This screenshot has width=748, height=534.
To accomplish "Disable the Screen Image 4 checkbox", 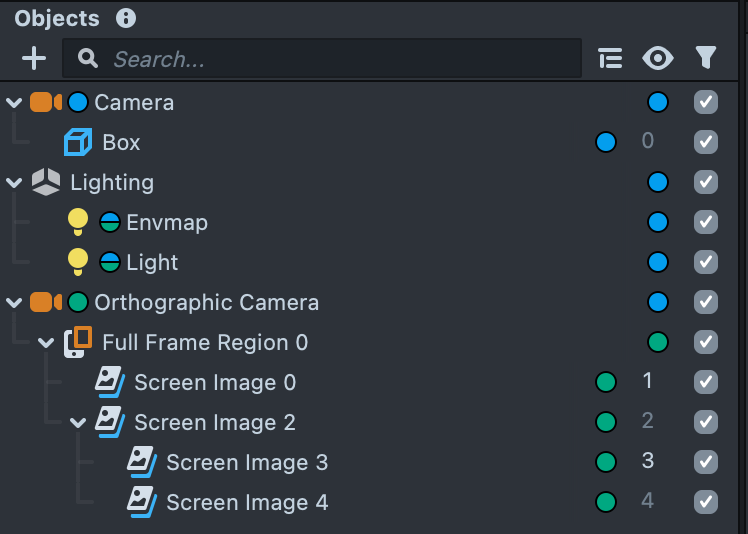I will (706, 502).
